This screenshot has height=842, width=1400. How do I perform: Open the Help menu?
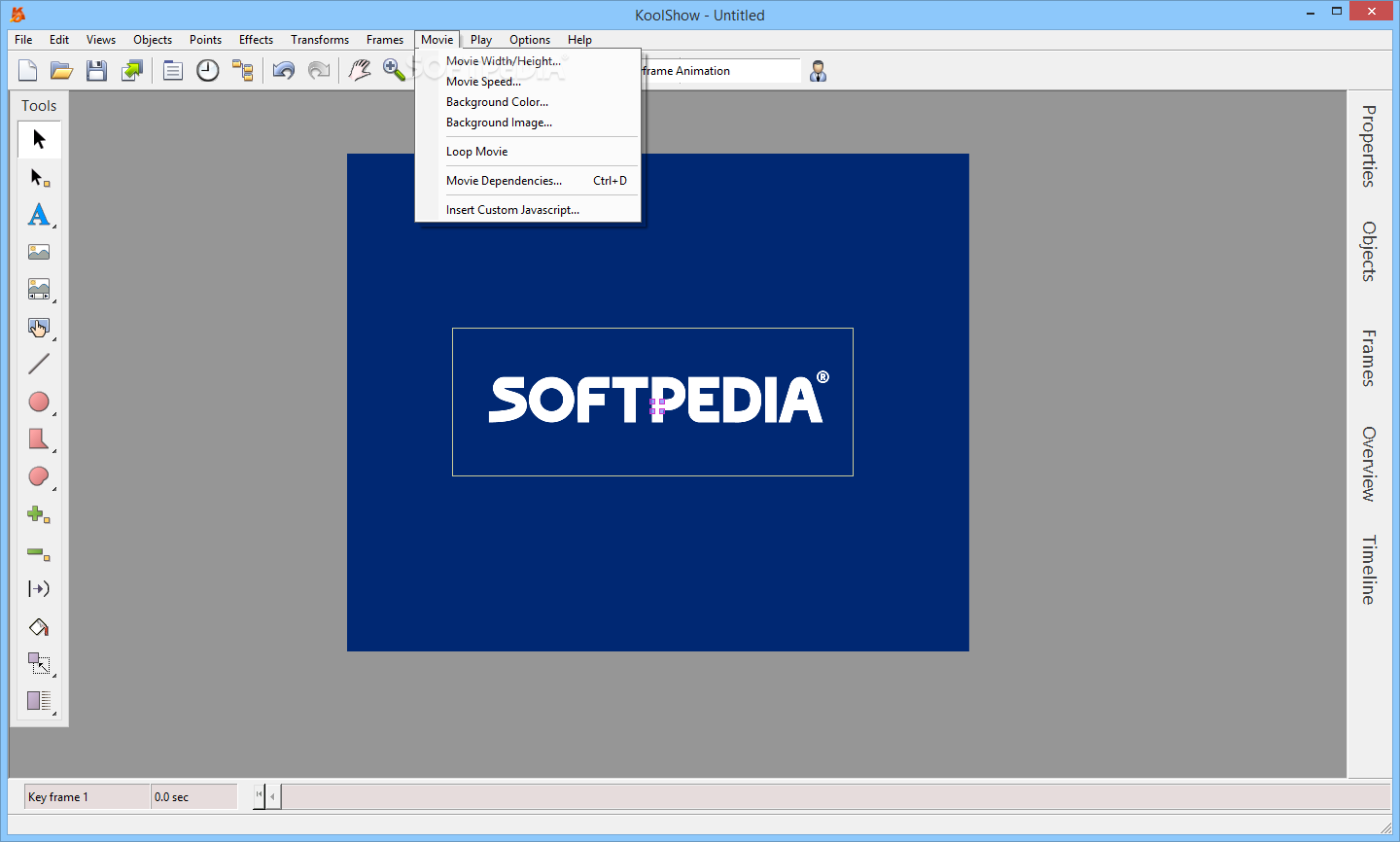[579, 40]
